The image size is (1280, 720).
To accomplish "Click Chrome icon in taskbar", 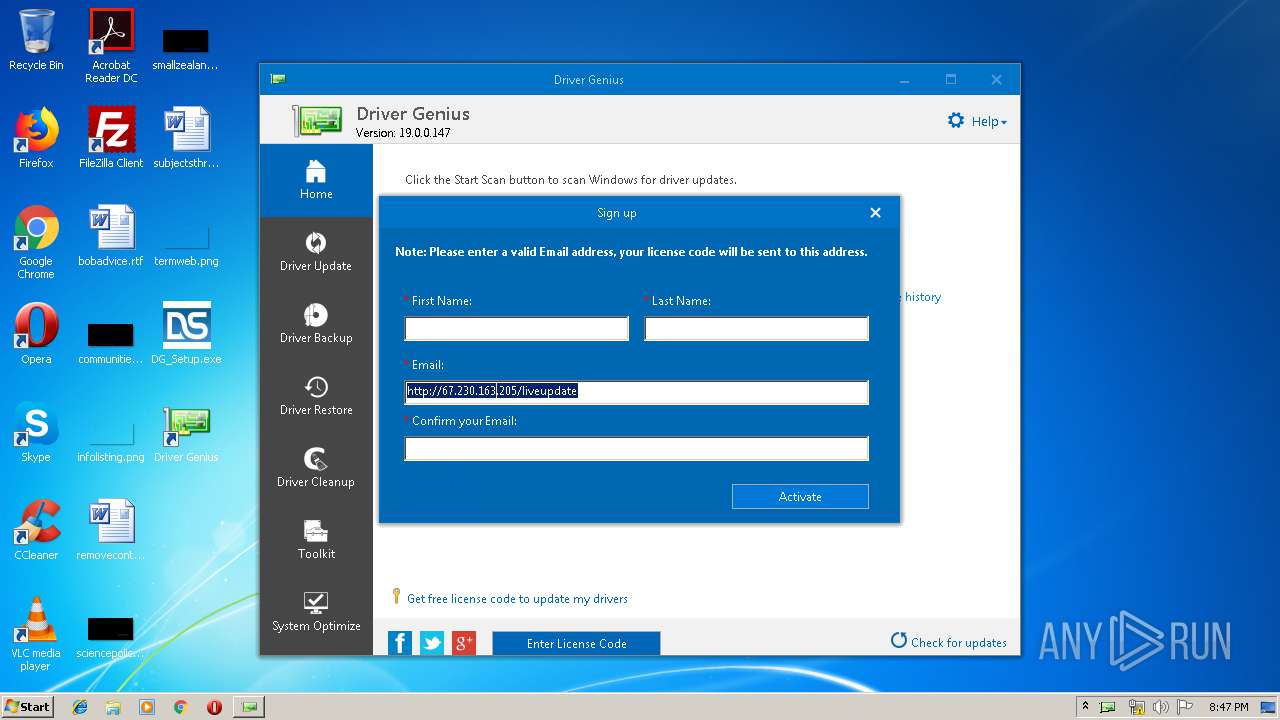I will [181, 707].
